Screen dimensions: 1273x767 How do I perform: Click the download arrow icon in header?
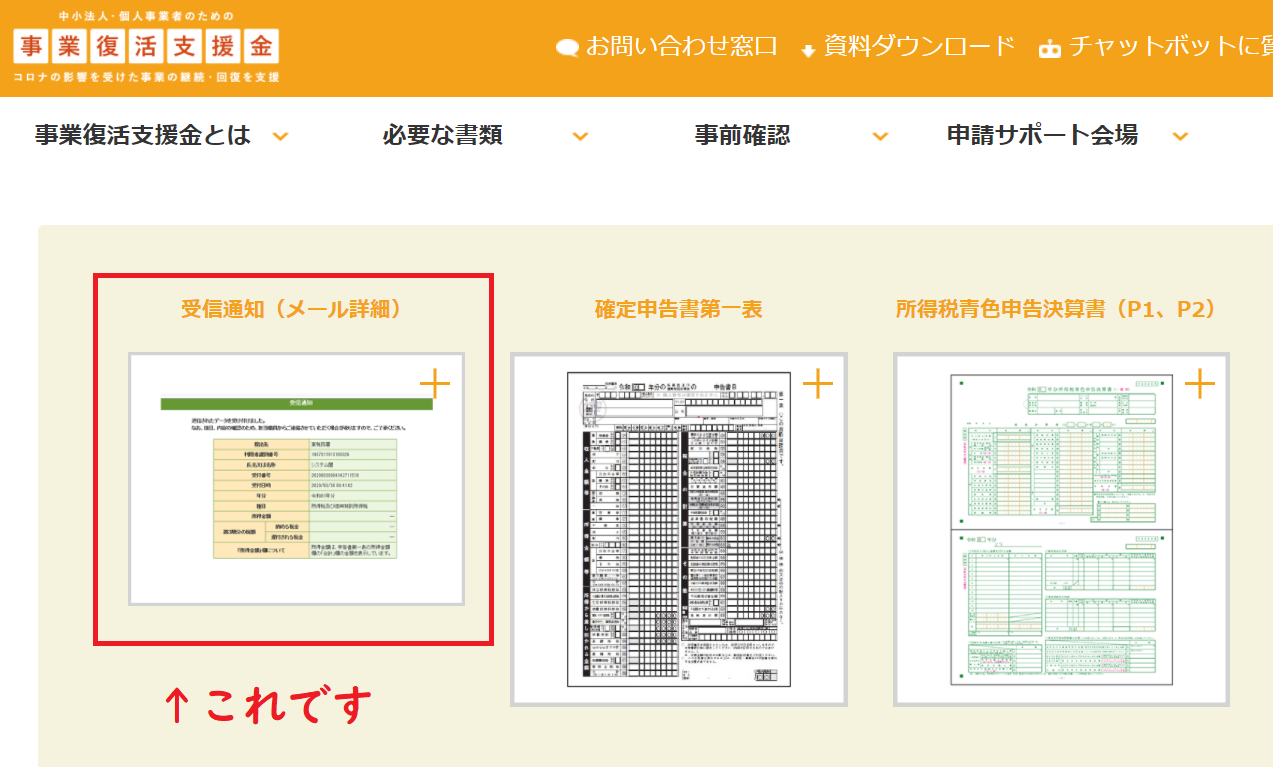pyautogui.click(x=809, y=50)
